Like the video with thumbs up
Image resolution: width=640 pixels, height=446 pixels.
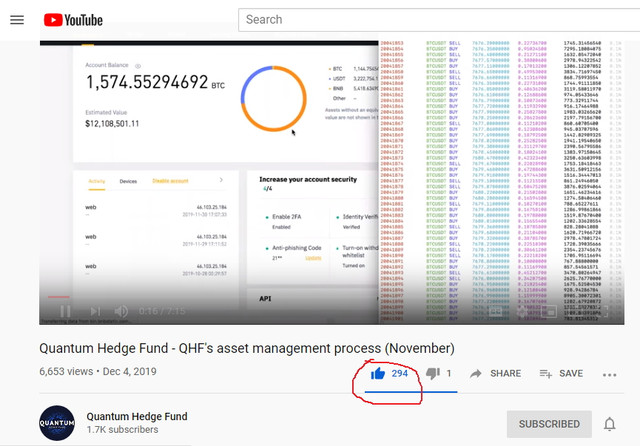click(x=378, y=373)
